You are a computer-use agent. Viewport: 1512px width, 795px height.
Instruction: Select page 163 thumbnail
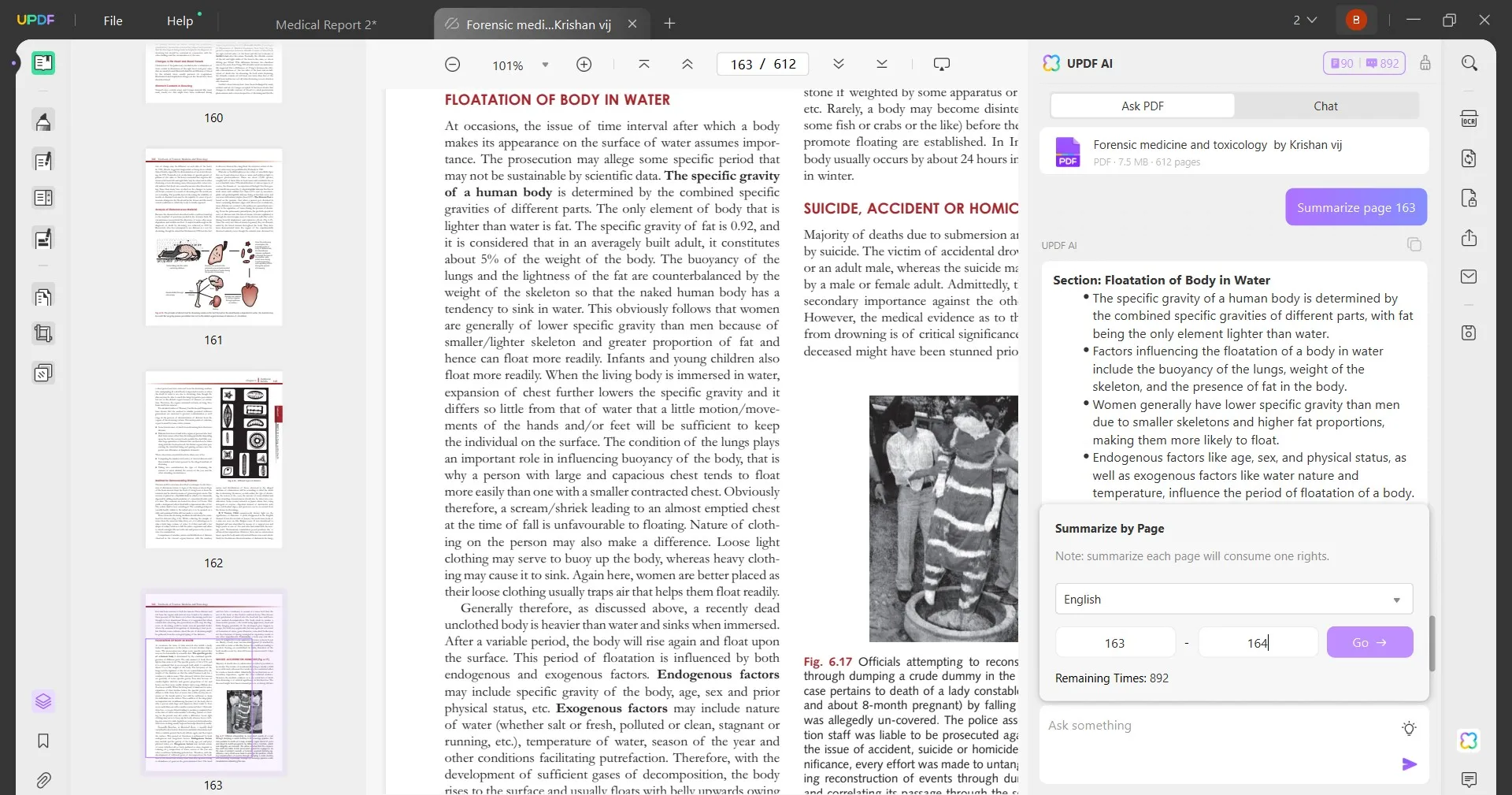point(213,682)
